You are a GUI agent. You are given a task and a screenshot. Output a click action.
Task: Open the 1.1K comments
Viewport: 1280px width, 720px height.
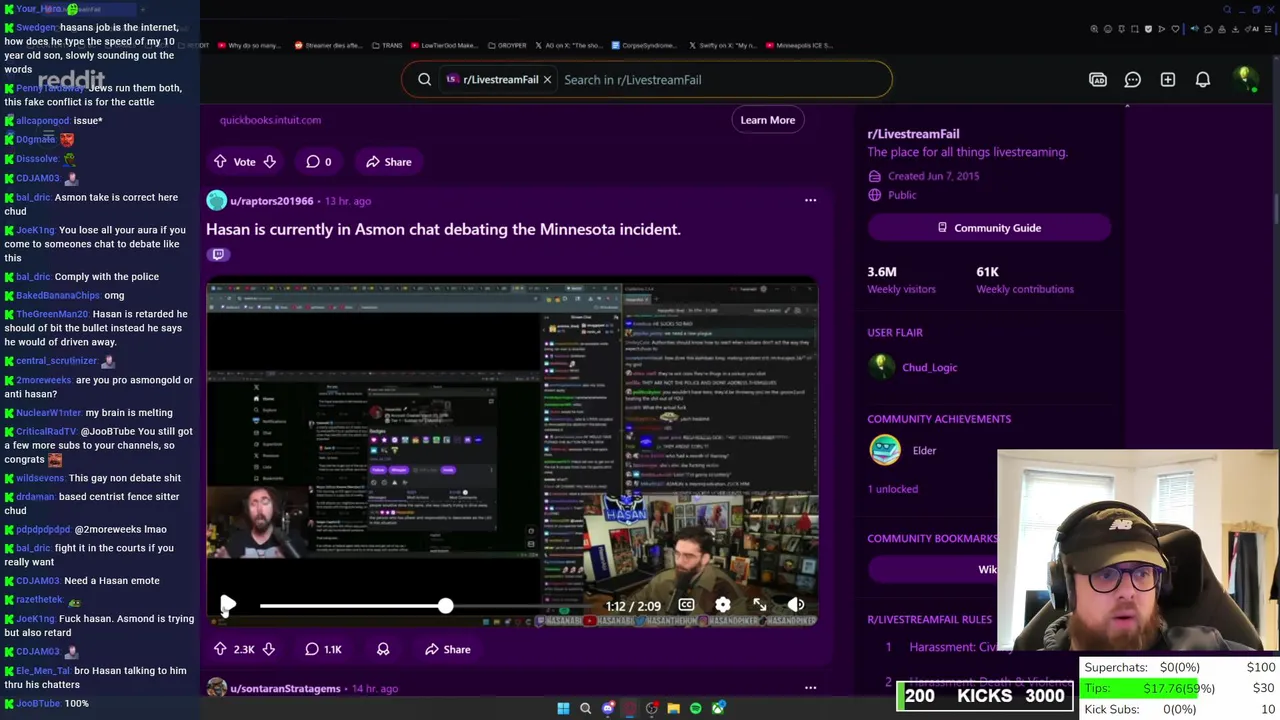tap(324, 649)
